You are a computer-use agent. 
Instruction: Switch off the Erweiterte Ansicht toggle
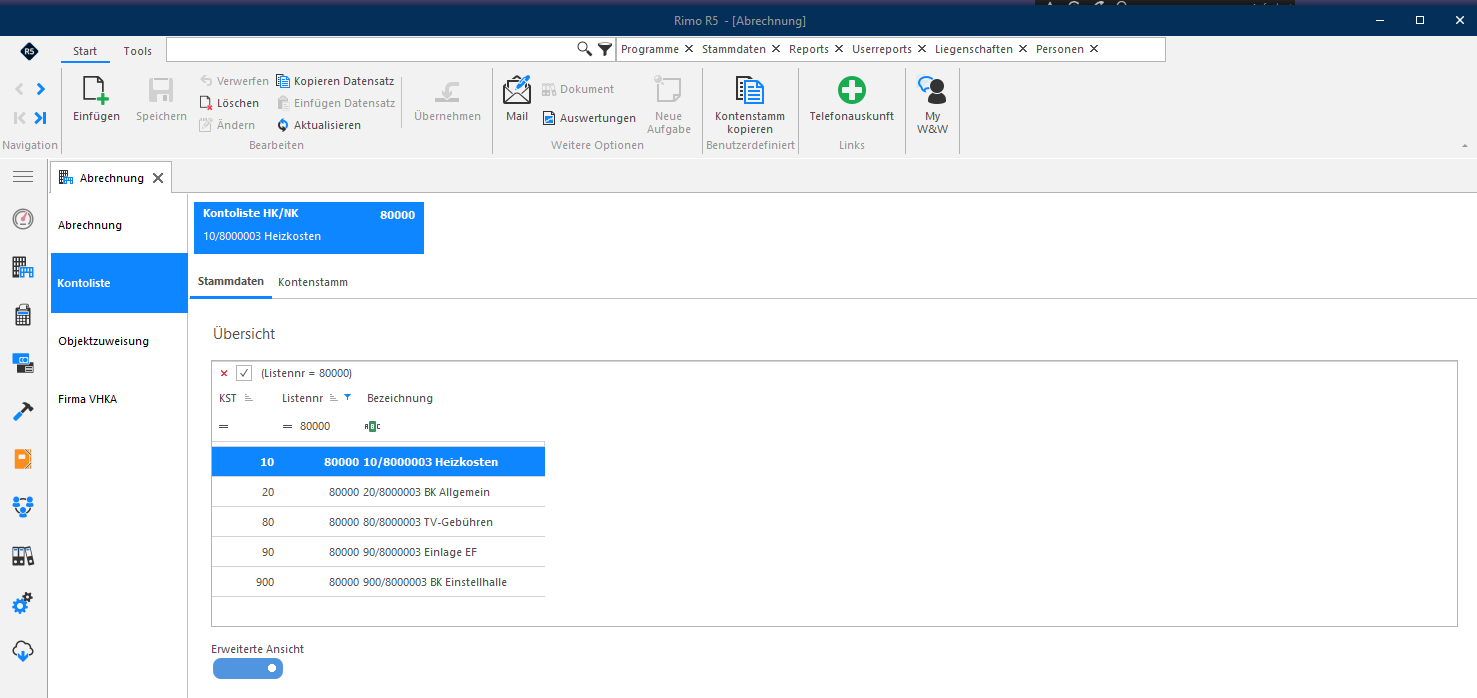point(248,668)
